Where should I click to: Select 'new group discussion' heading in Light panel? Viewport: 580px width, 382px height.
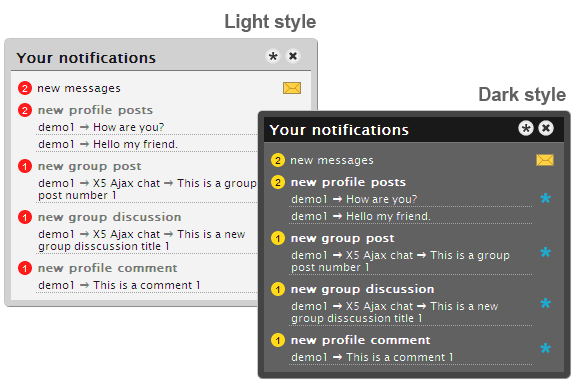[109, 217]
